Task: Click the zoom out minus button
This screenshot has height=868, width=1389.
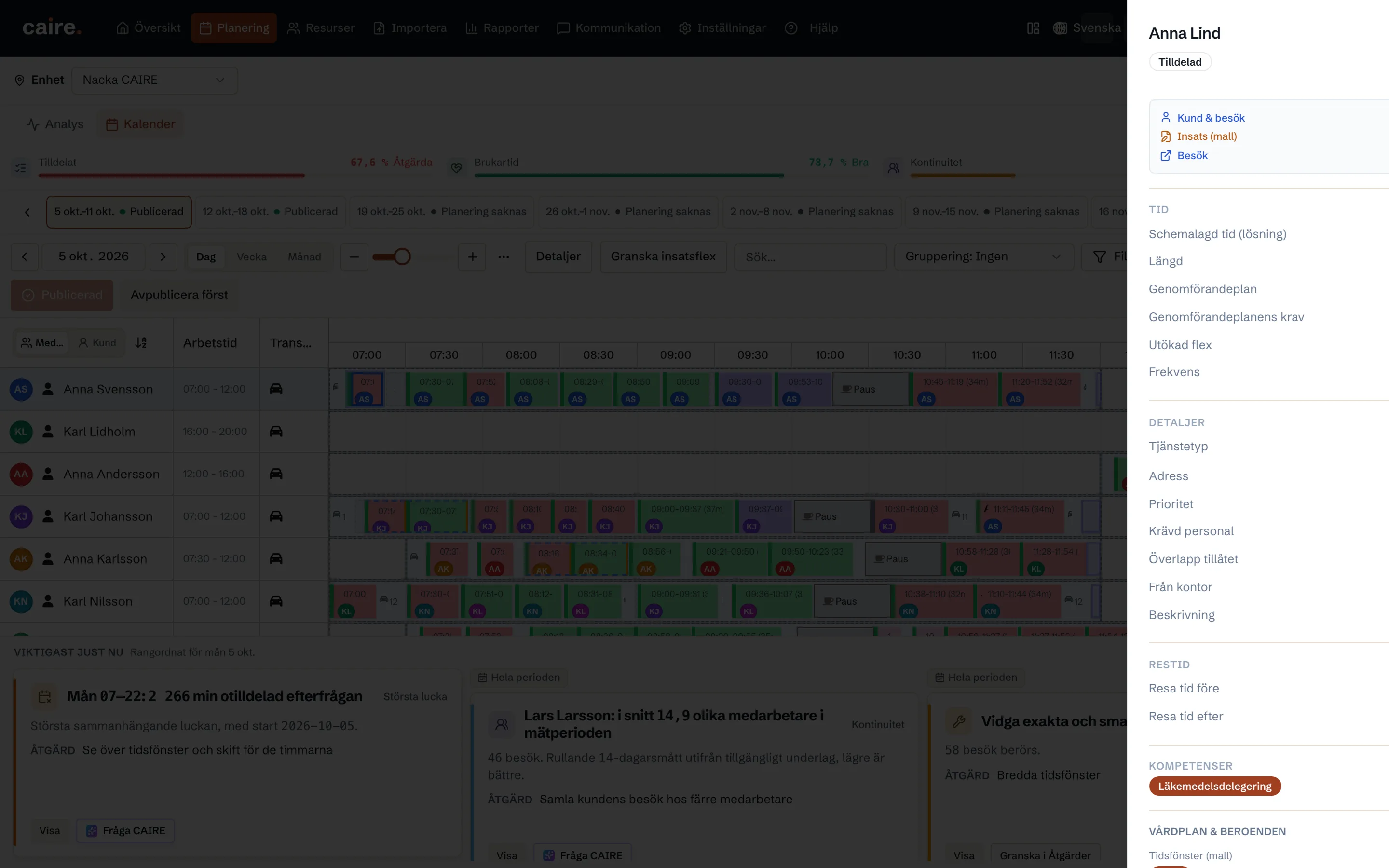Action: click(354, 257)
